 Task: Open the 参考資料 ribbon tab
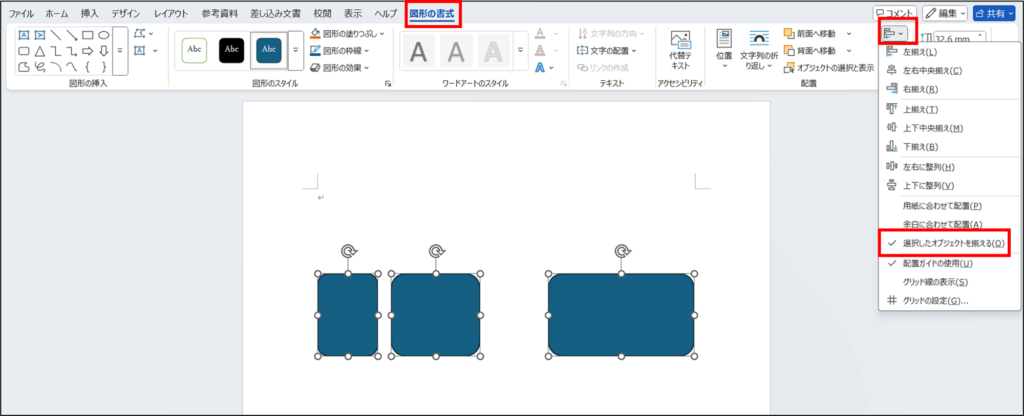pyautogui.click(x=221, y=14)
